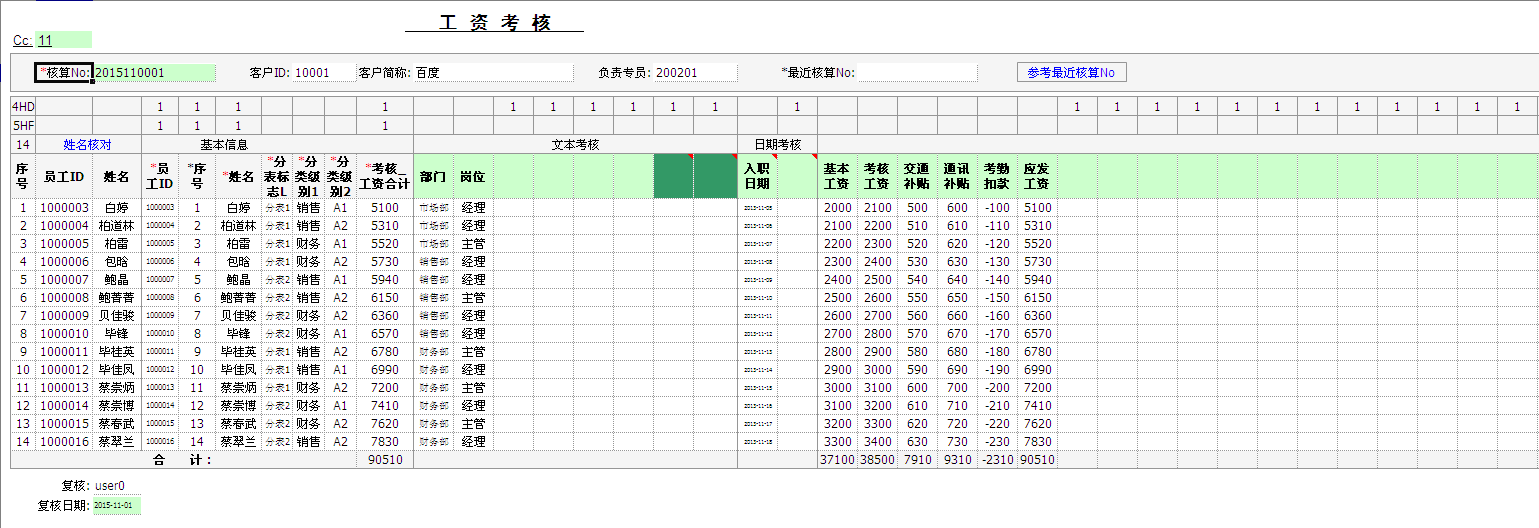Click the Cc value field showing 11
1539x528 pixels.
[x=64, y=41]
